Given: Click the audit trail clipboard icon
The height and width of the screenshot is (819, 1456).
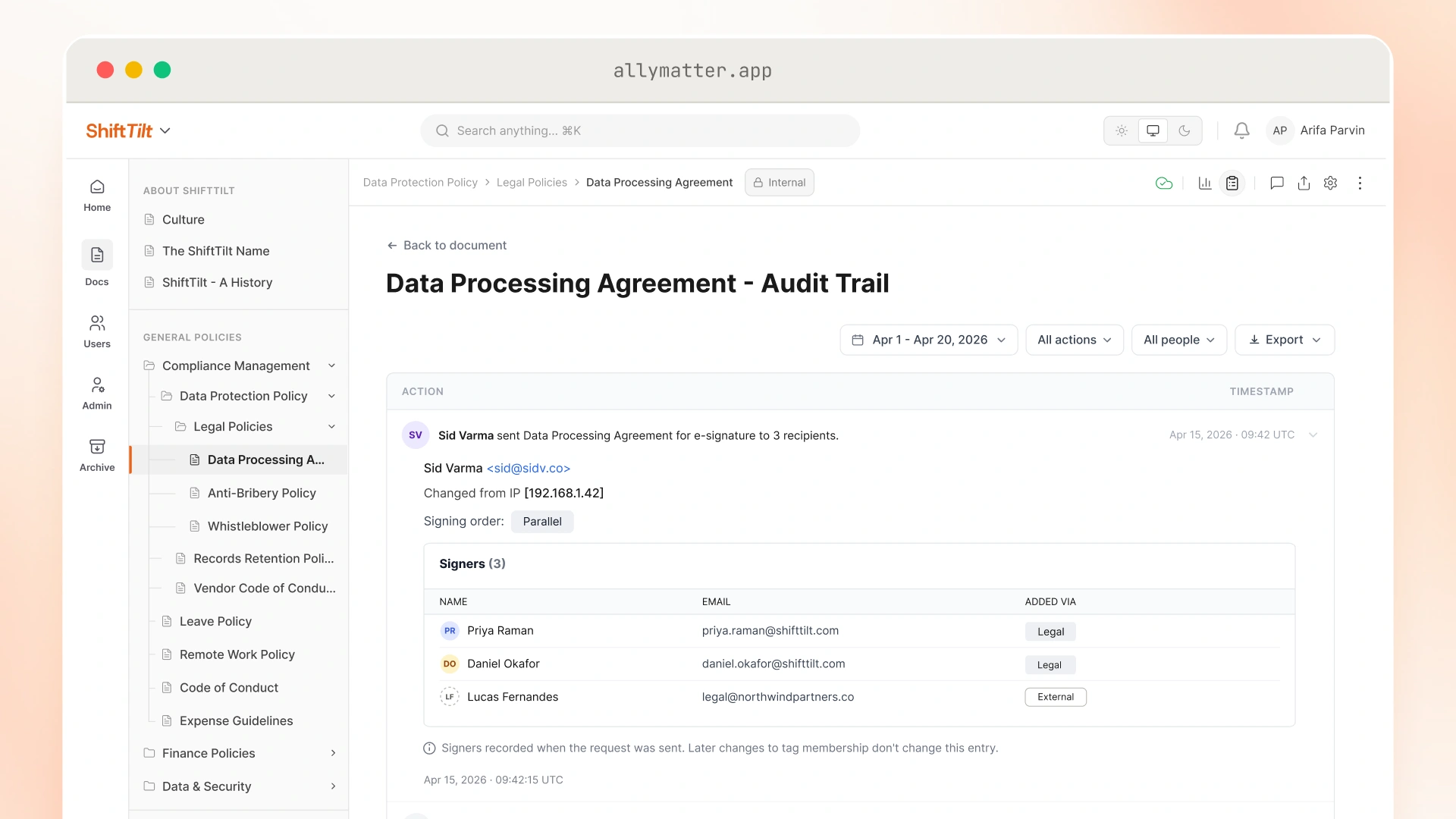Looking at the screenshot, I should point(1232,183).
